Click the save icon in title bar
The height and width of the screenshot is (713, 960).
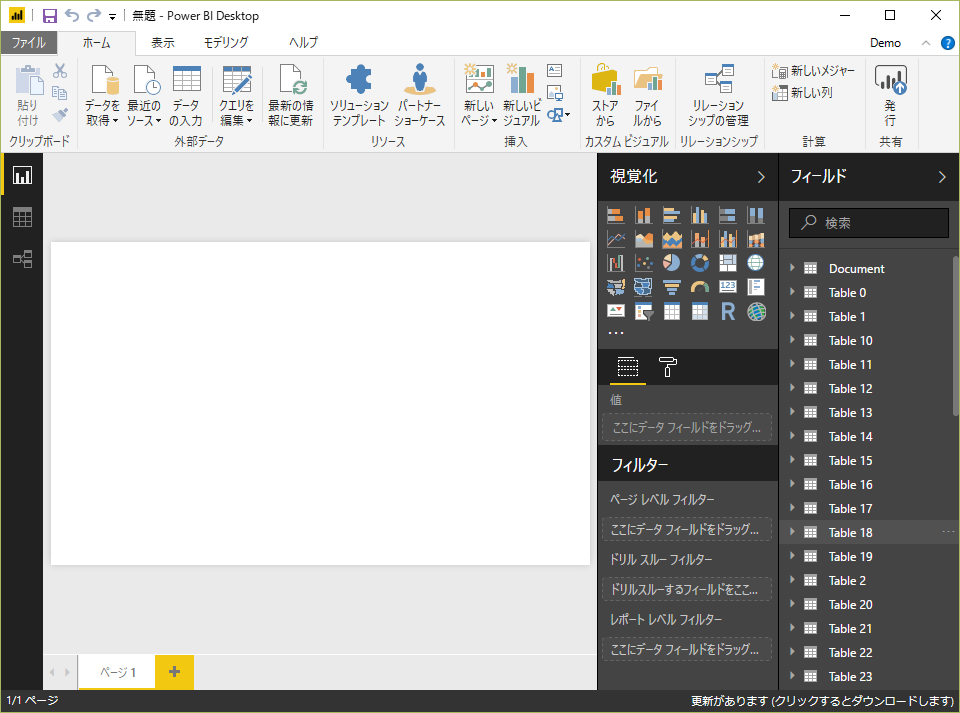point(50,16)
